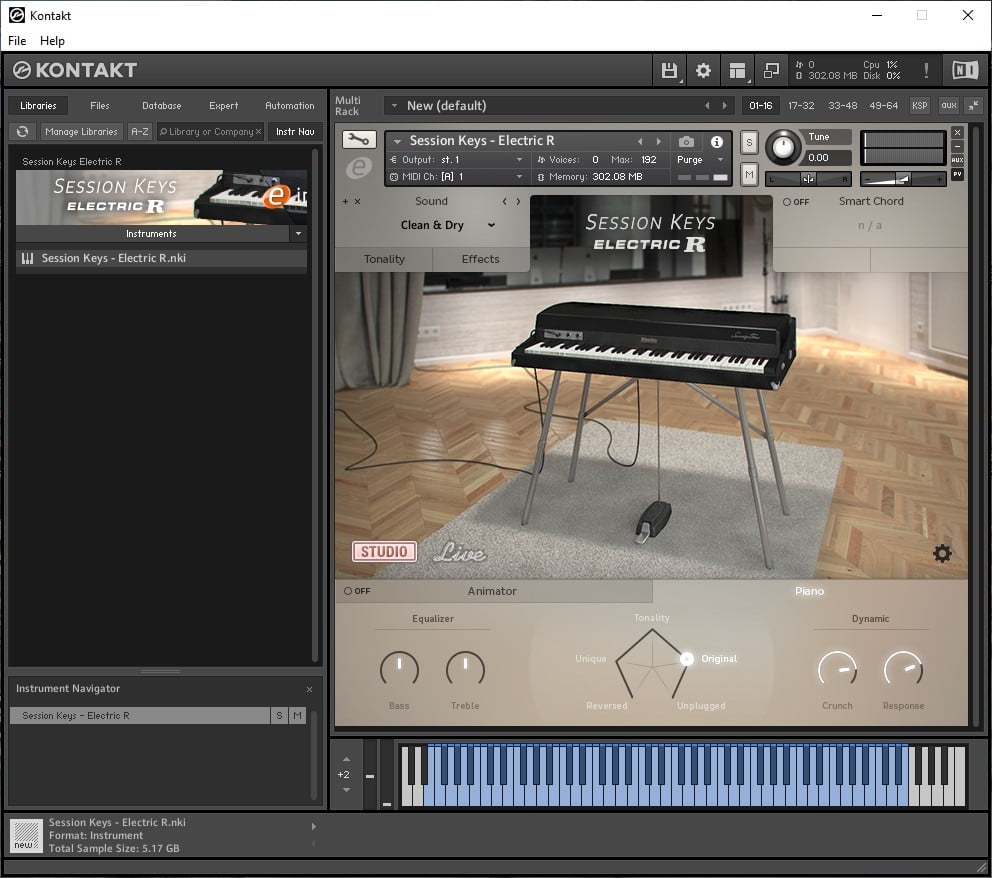Add a sound preset with plus icon

[345, 202]
